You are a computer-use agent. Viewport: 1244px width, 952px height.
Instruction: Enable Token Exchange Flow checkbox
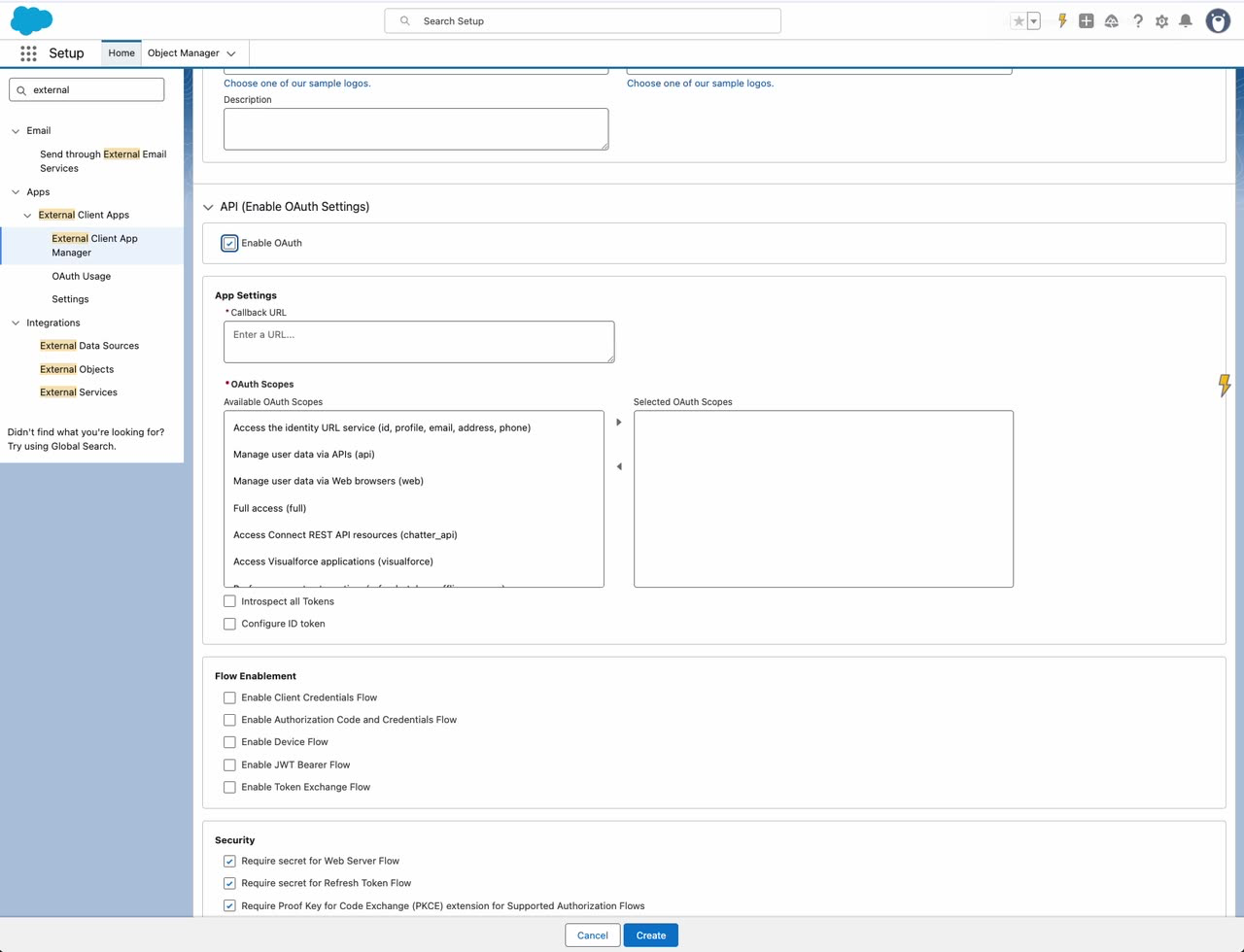(229, 787)
